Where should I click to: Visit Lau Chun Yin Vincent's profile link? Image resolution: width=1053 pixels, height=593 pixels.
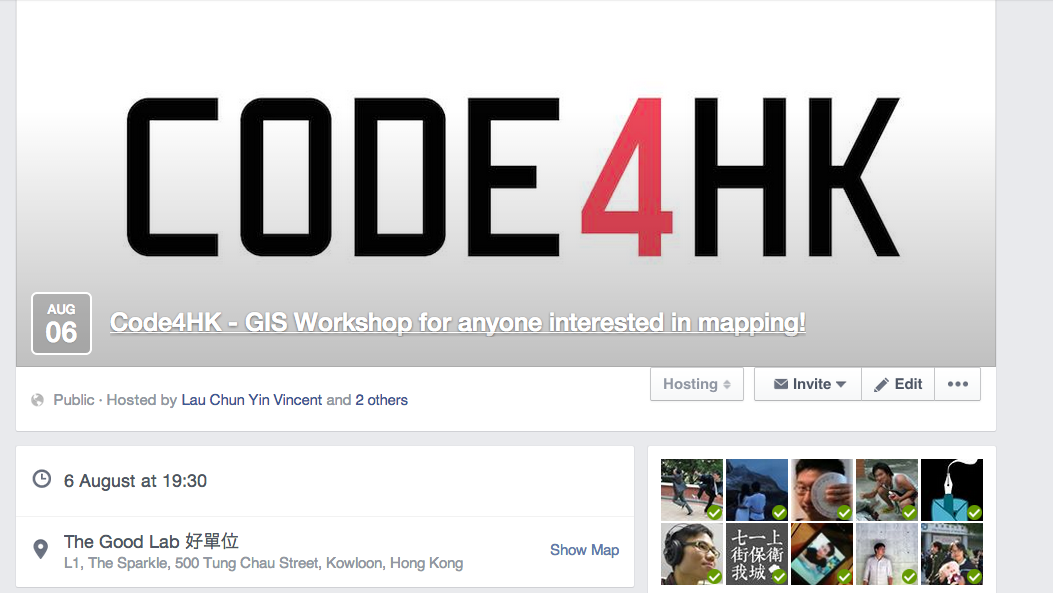click(x=252, y=400)
